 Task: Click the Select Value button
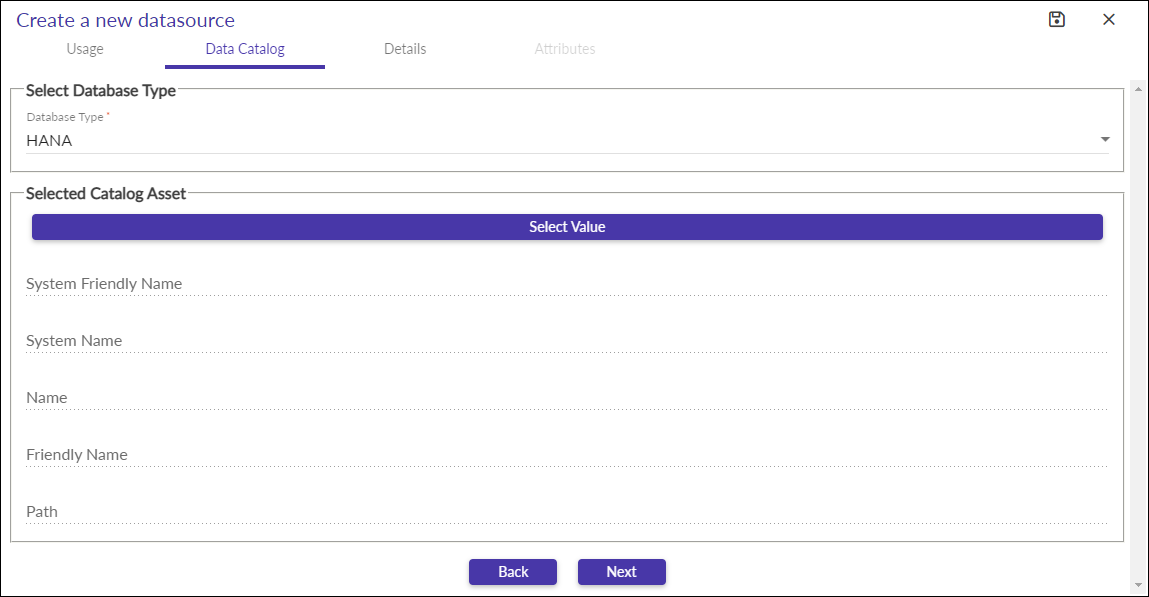567,227
